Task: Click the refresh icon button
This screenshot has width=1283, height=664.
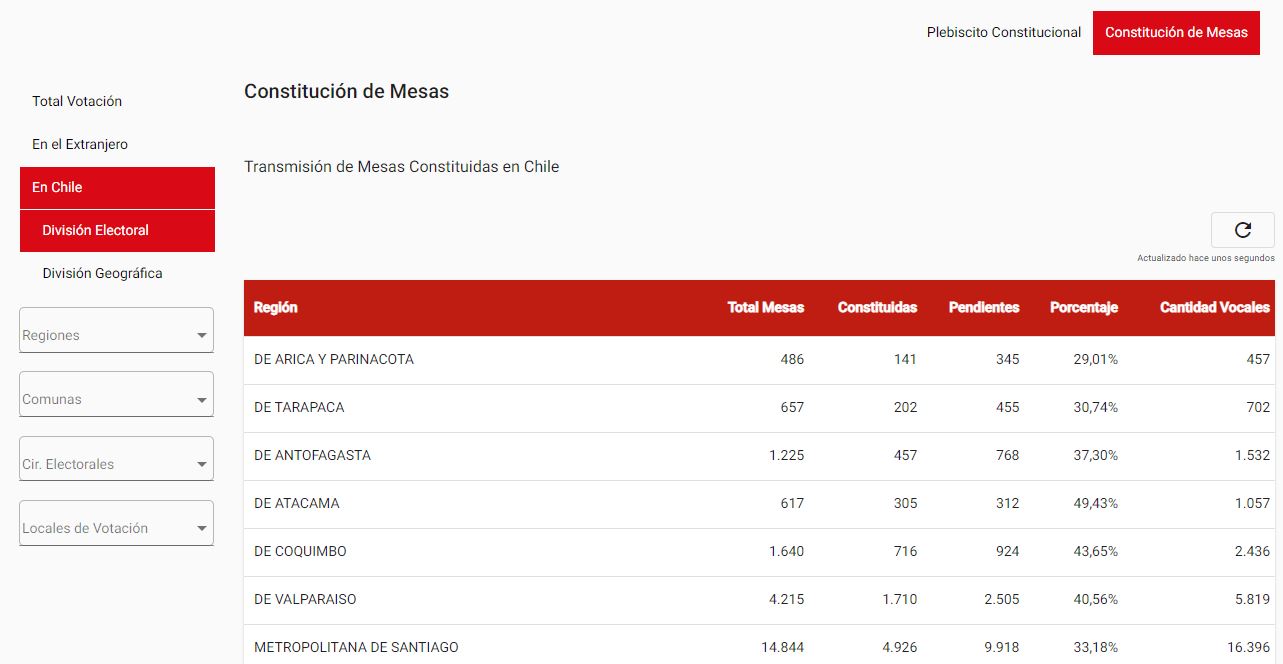Action: pos(1242,230)
